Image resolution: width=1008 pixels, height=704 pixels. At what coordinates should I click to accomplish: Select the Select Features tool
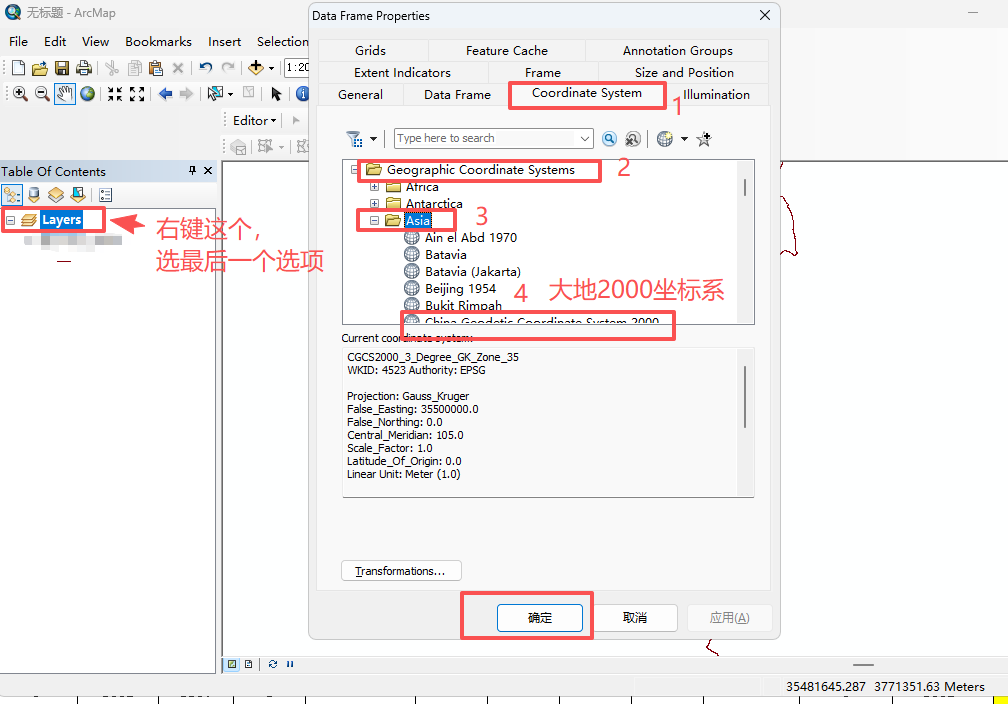pyautogui.click(x=215, y=94)
